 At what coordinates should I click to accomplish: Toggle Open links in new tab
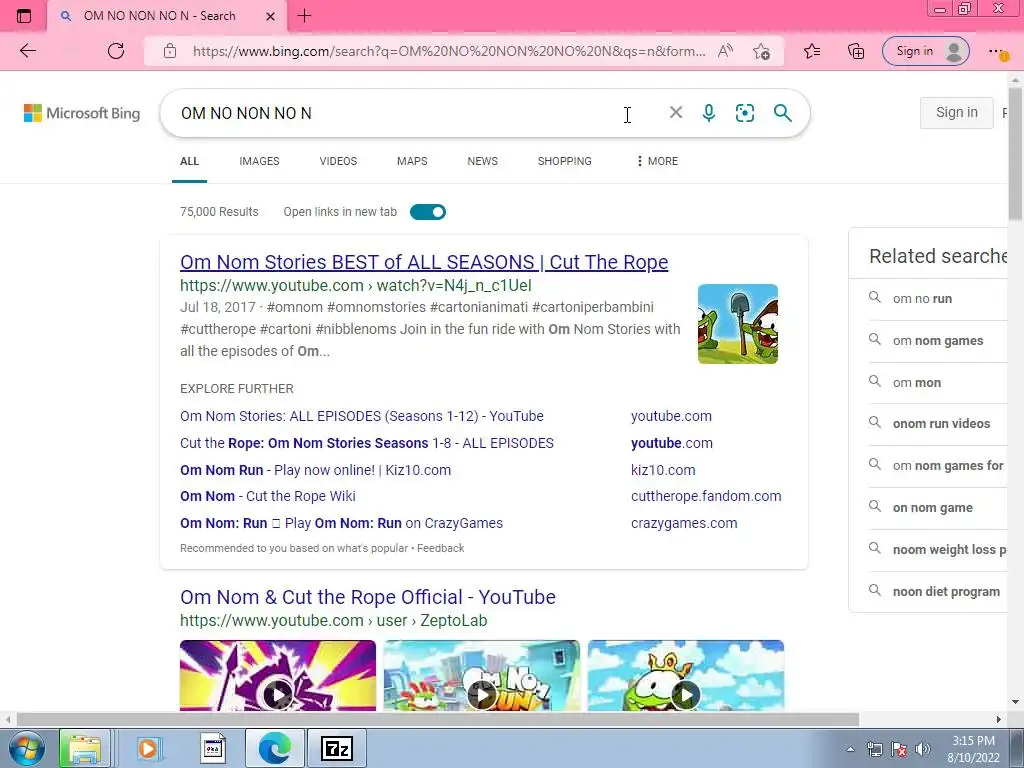click(x=428, y=212)
